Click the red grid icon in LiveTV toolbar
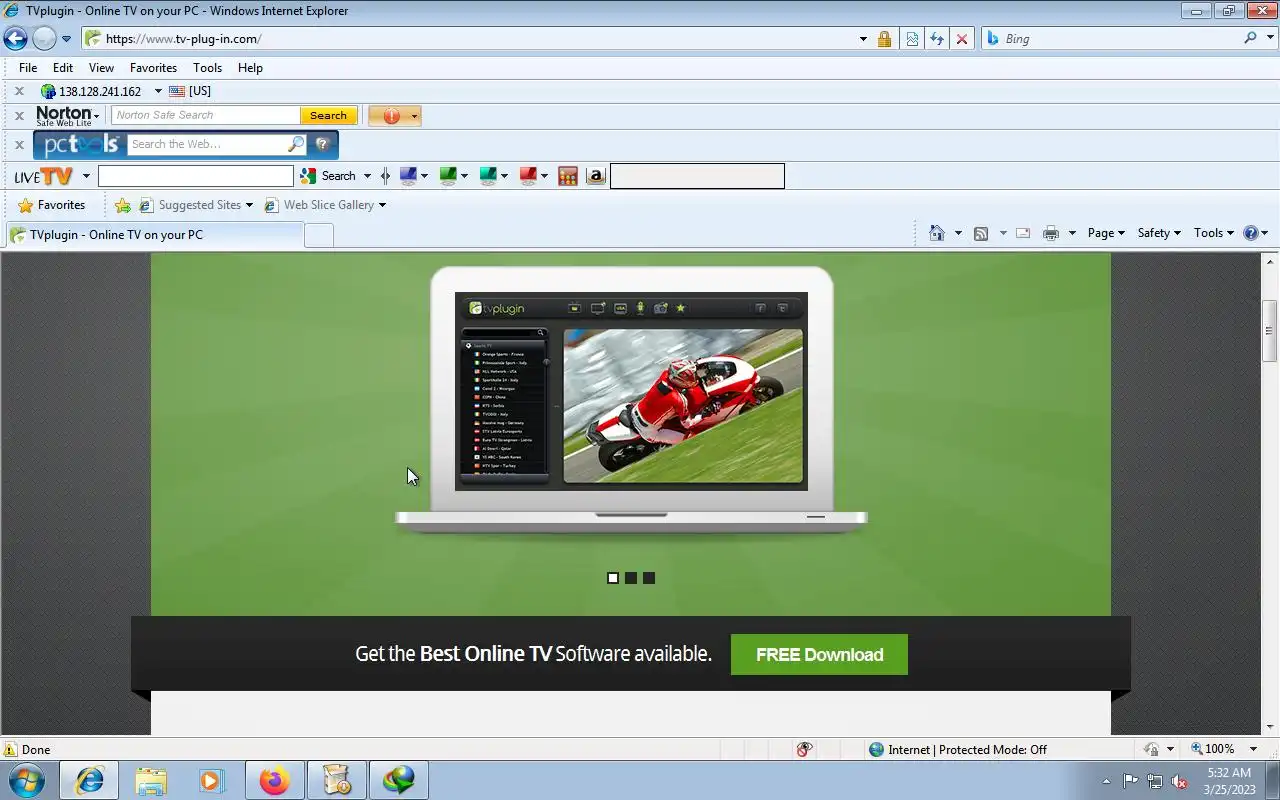Screen dimensions: 1280x800 pyautogui.click(x=568, y=177)
